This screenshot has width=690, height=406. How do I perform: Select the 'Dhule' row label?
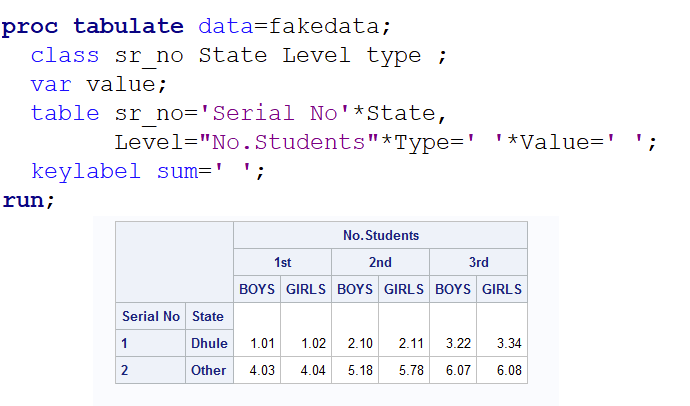tap(209, 343)
